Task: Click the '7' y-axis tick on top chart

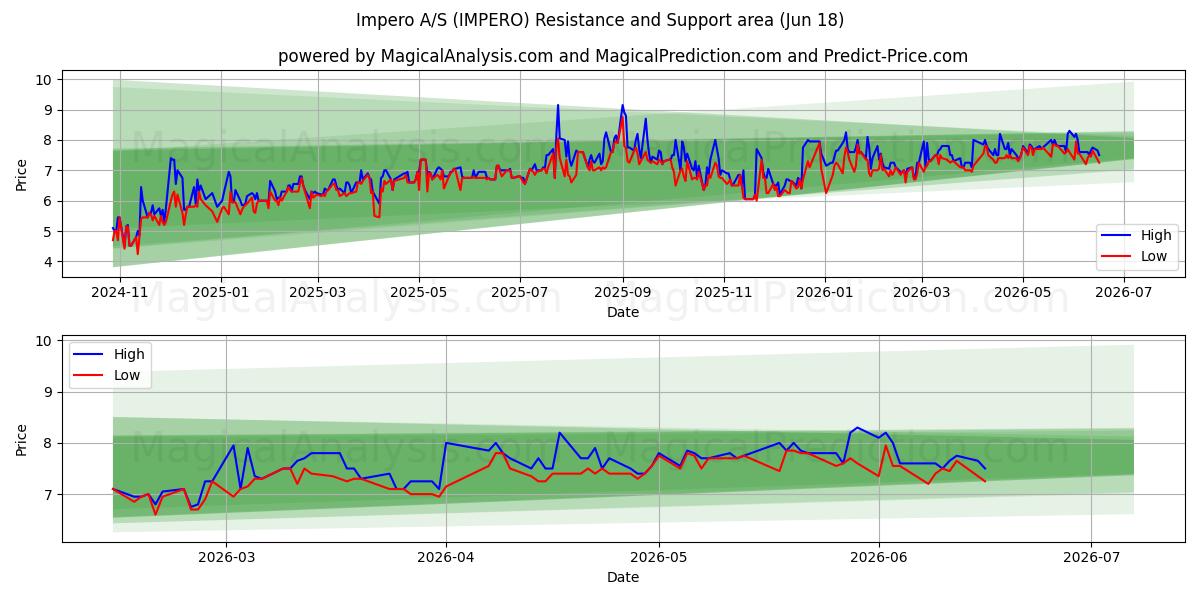Action: point(49,171)
